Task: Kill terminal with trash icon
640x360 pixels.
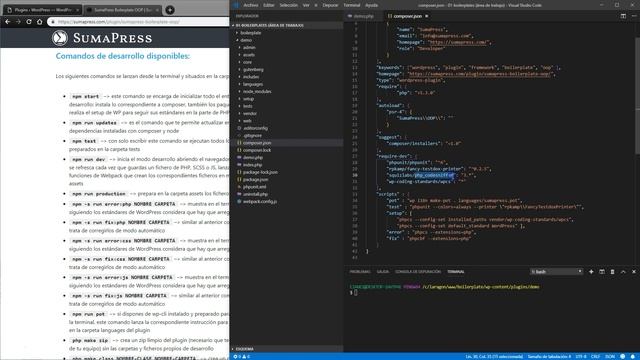Action: 612,271
